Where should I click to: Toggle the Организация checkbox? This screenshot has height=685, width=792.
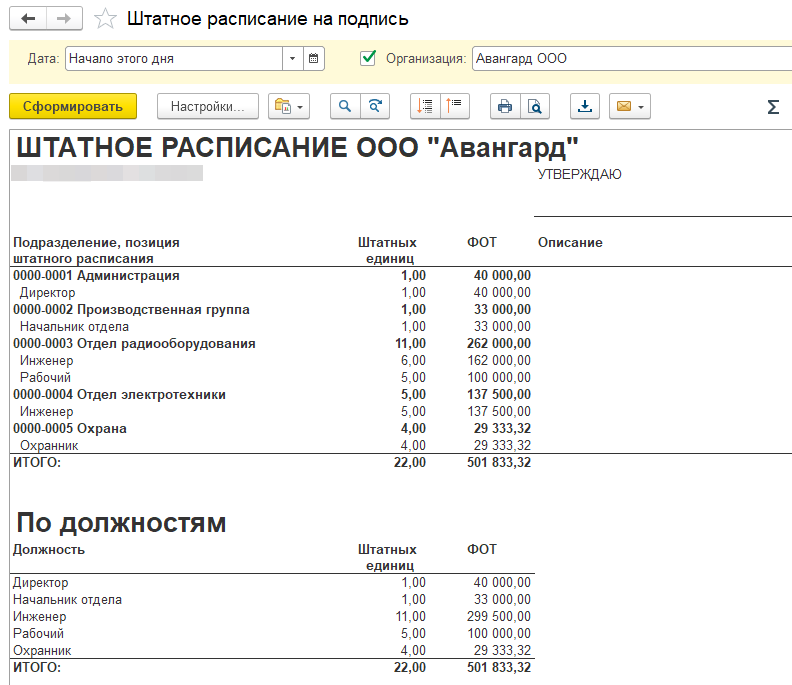368,58
